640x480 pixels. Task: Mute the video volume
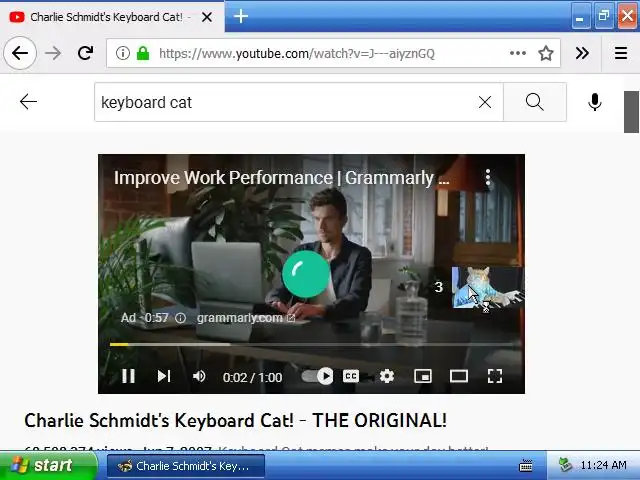tap(199, 376)
